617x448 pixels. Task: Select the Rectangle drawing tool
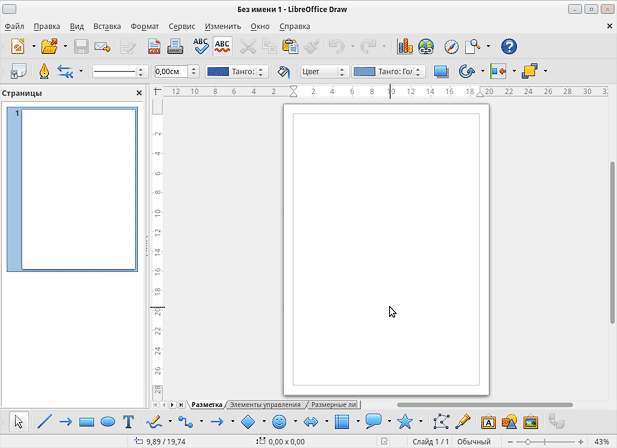point(86,422)
